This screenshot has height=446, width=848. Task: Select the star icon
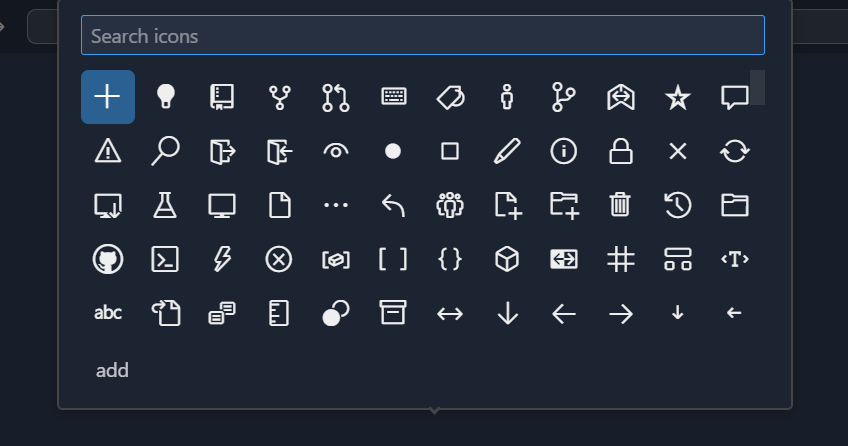(678, 97)
